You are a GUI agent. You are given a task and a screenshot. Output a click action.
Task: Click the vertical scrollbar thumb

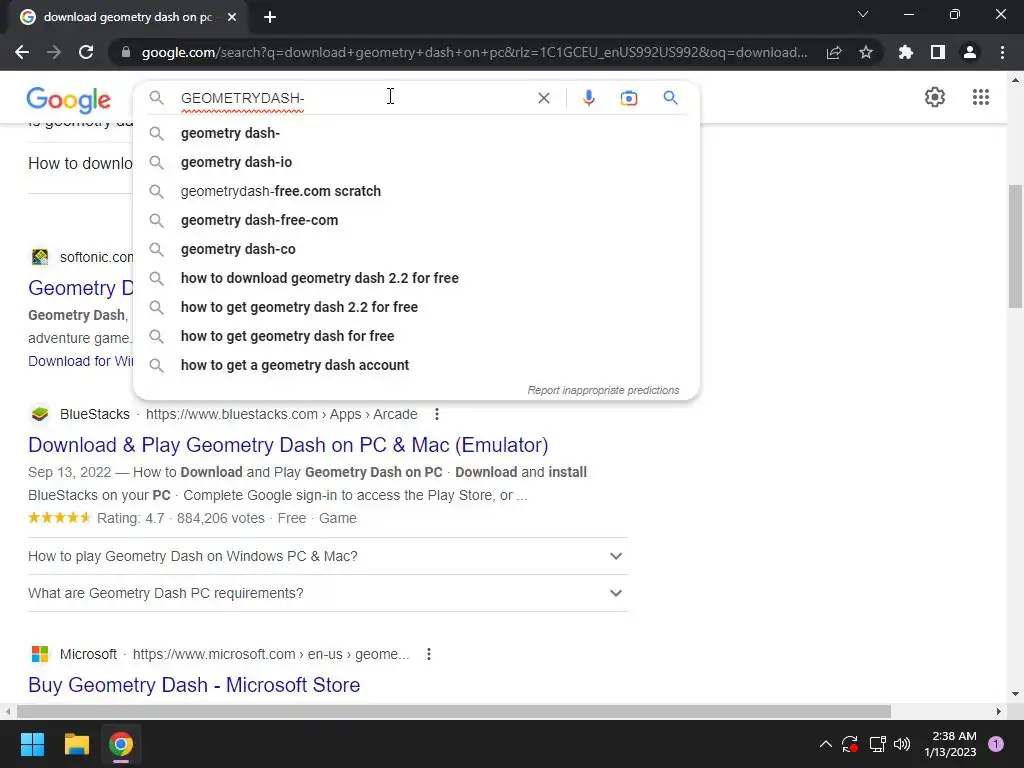click(x=1015, y=246)
